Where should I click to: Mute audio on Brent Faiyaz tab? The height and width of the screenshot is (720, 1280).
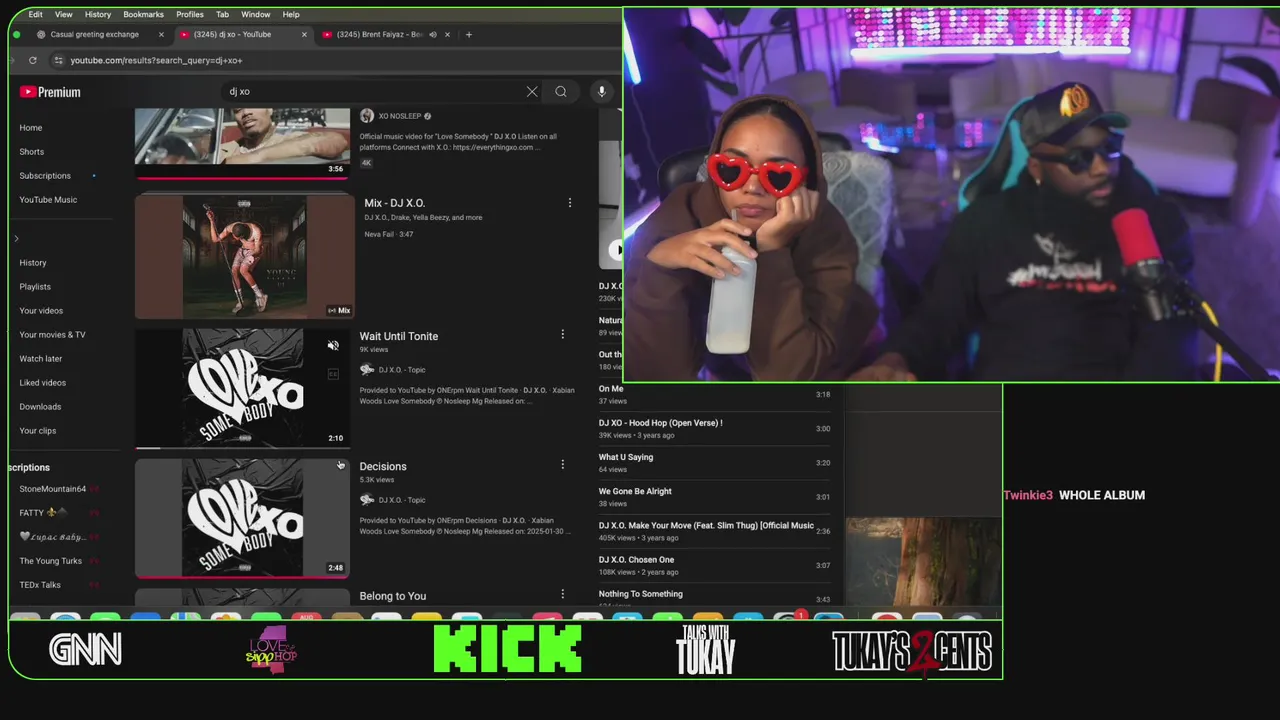[x=433, y=34]
